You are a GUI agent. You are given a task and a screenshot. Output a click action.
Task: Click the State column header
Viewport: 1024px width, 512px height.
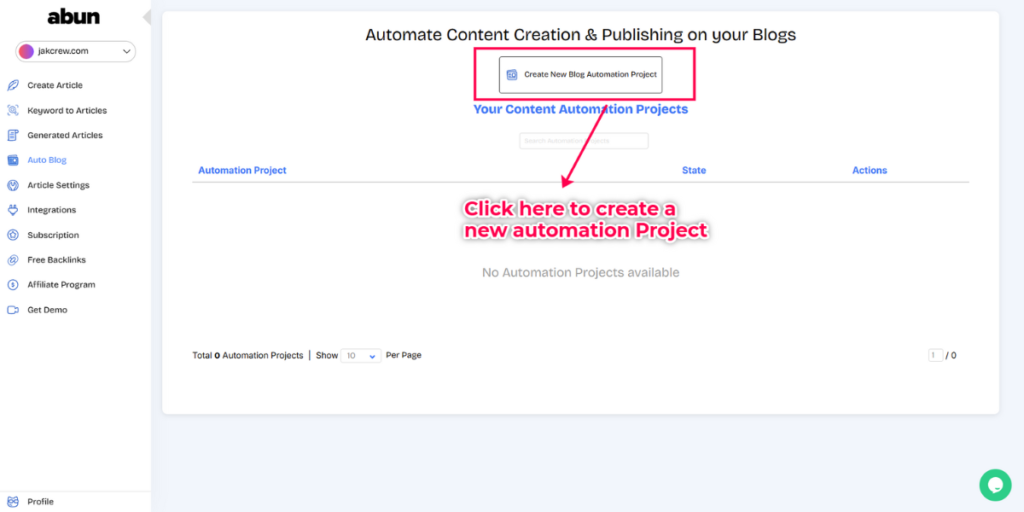point(694,170)
